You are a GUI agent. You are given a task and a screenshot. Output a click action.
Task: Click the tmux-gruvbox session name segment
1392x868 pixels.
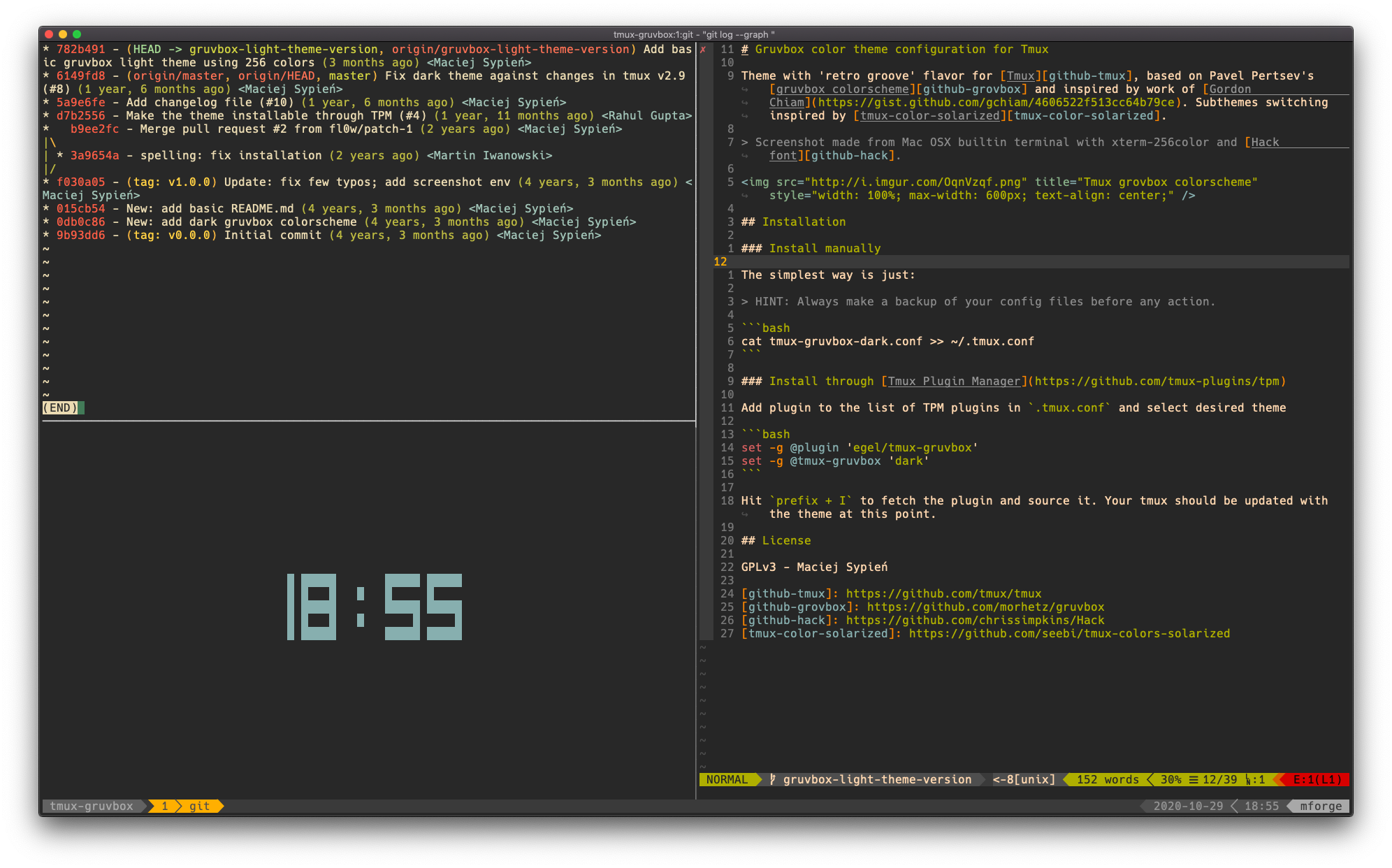(x=92, y=806)
